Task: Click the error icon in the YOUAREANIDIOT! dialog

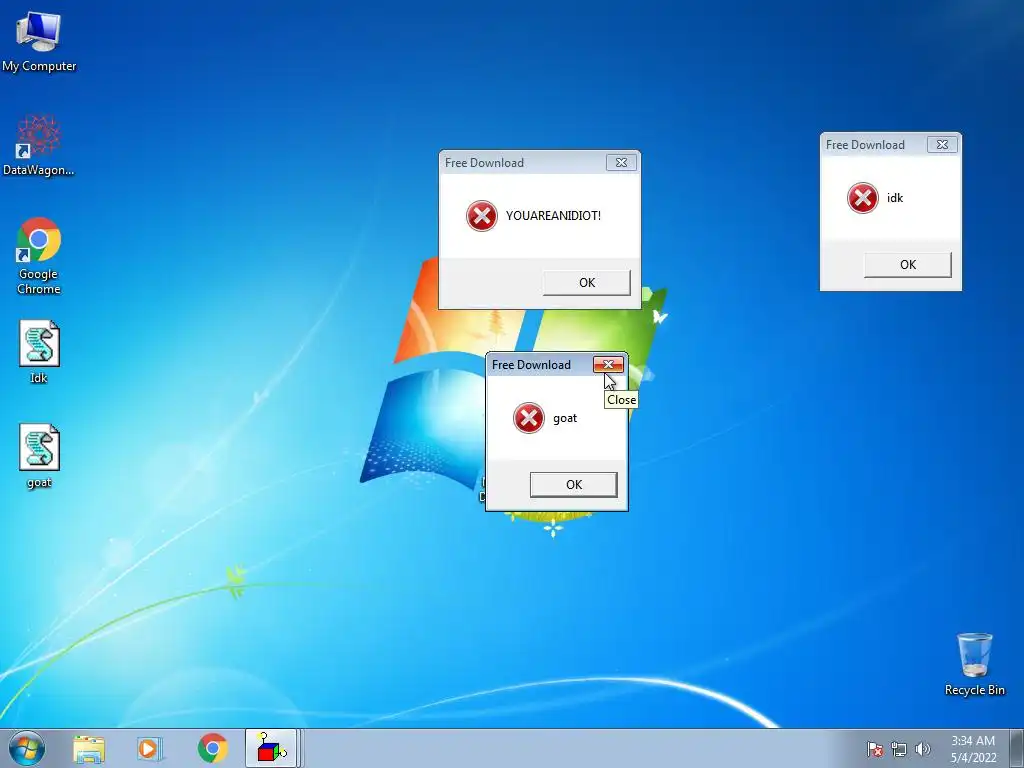Action: [x=482, y=216]
